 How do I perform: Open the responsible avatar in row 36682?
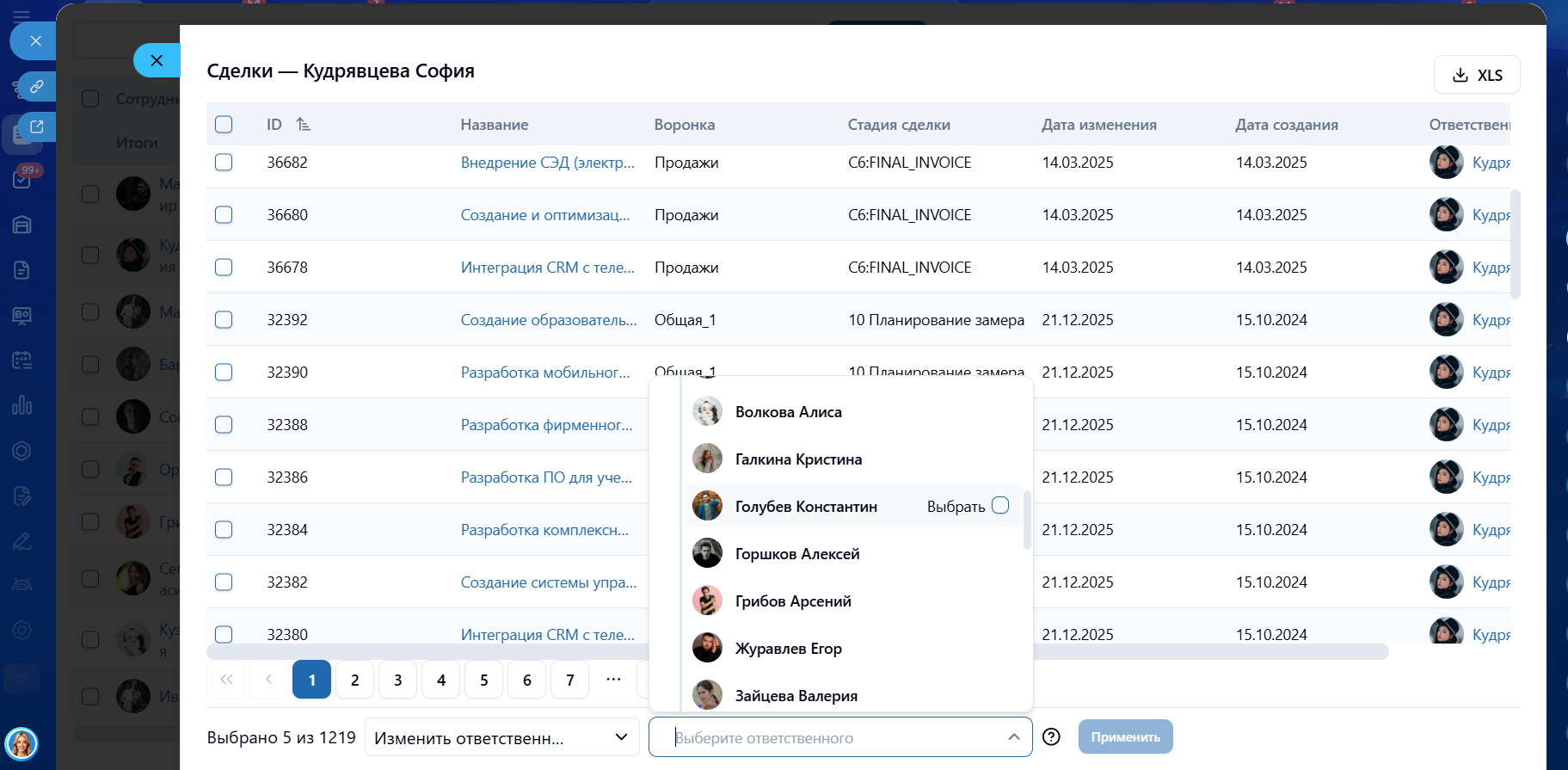(1447, 163)
